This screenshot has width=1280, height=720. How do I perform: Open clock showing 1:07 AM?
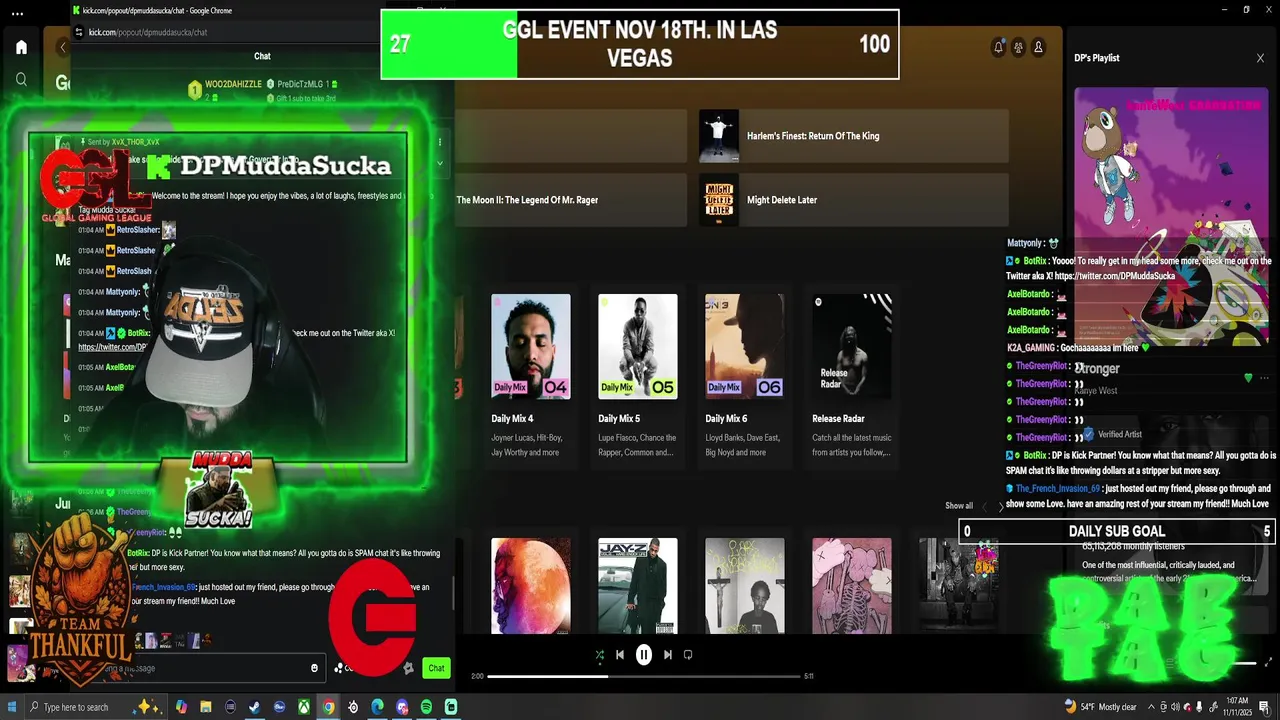[1236, 707]
